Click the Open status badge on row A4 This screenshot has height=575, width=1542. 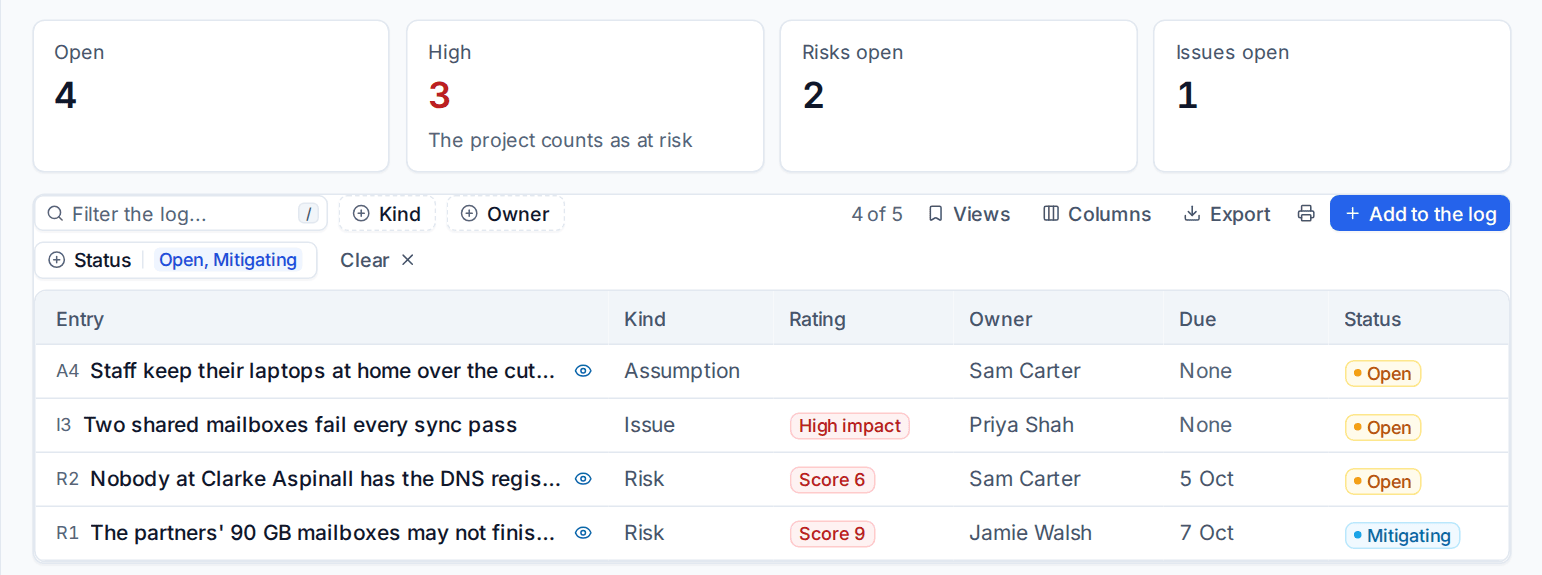1382,373
